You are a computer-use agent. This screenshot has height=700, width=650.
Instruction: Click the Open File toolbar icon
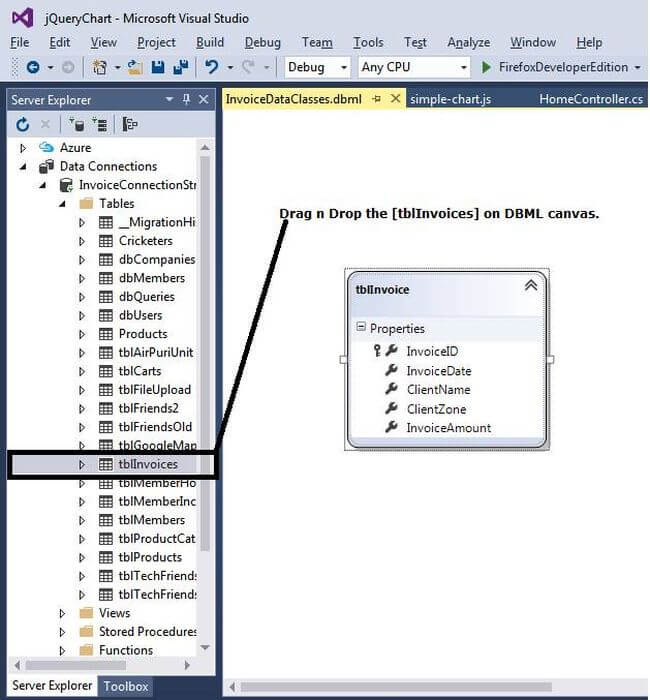click(x=135, y=67)
